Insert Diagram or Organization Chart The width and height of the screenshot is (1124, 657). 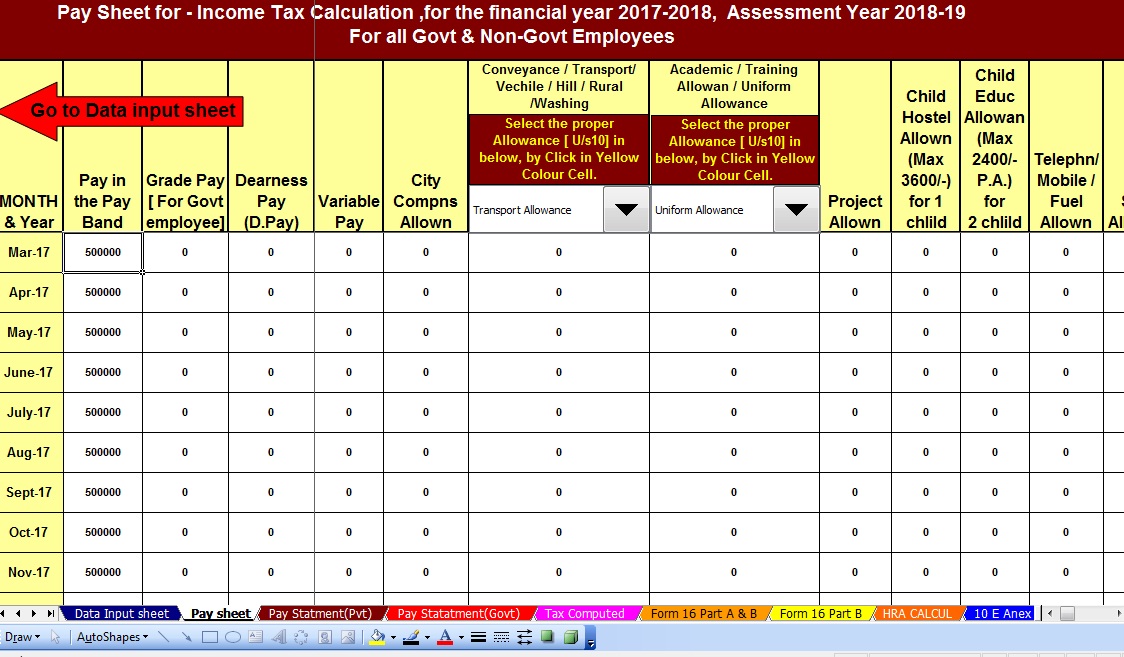tap(301, 637)
